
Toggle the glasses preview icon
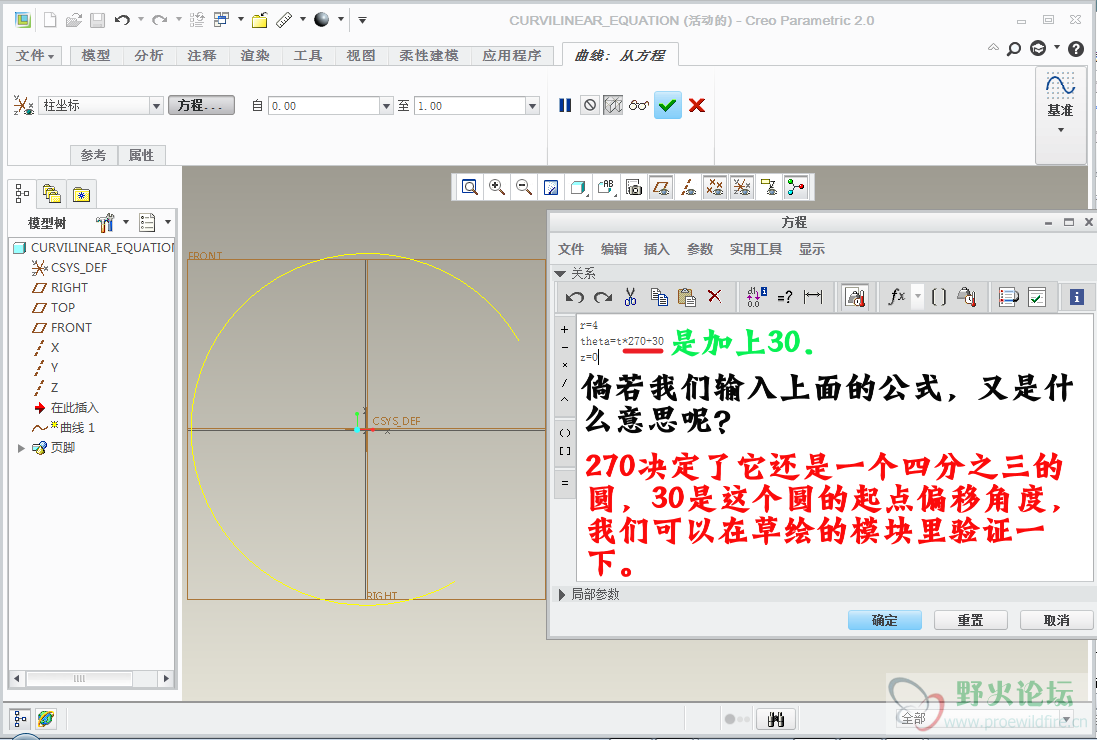pos(638,106)
